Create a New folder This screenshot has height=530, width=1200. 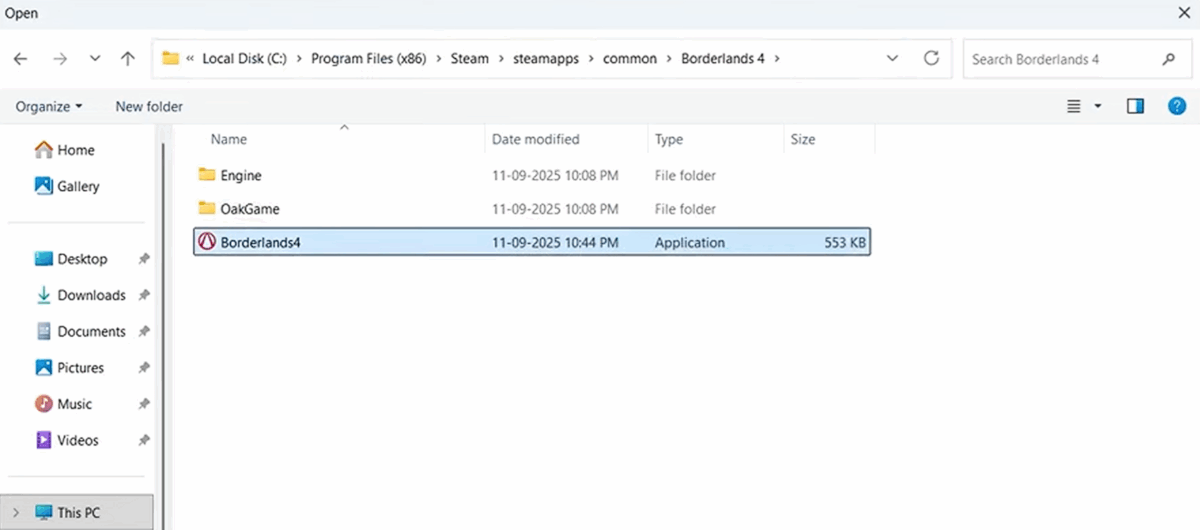point(149,106)
